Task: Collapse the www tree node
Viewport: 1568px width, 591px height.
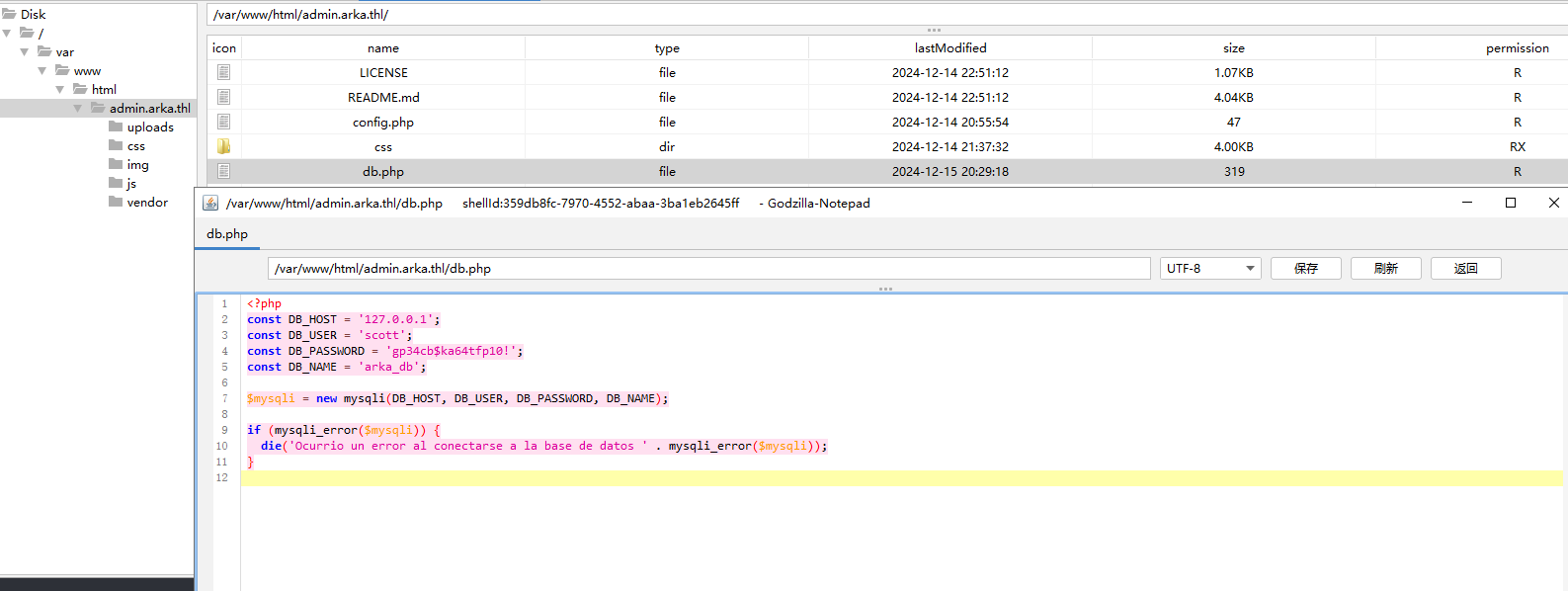Action: tap(42, 70)
